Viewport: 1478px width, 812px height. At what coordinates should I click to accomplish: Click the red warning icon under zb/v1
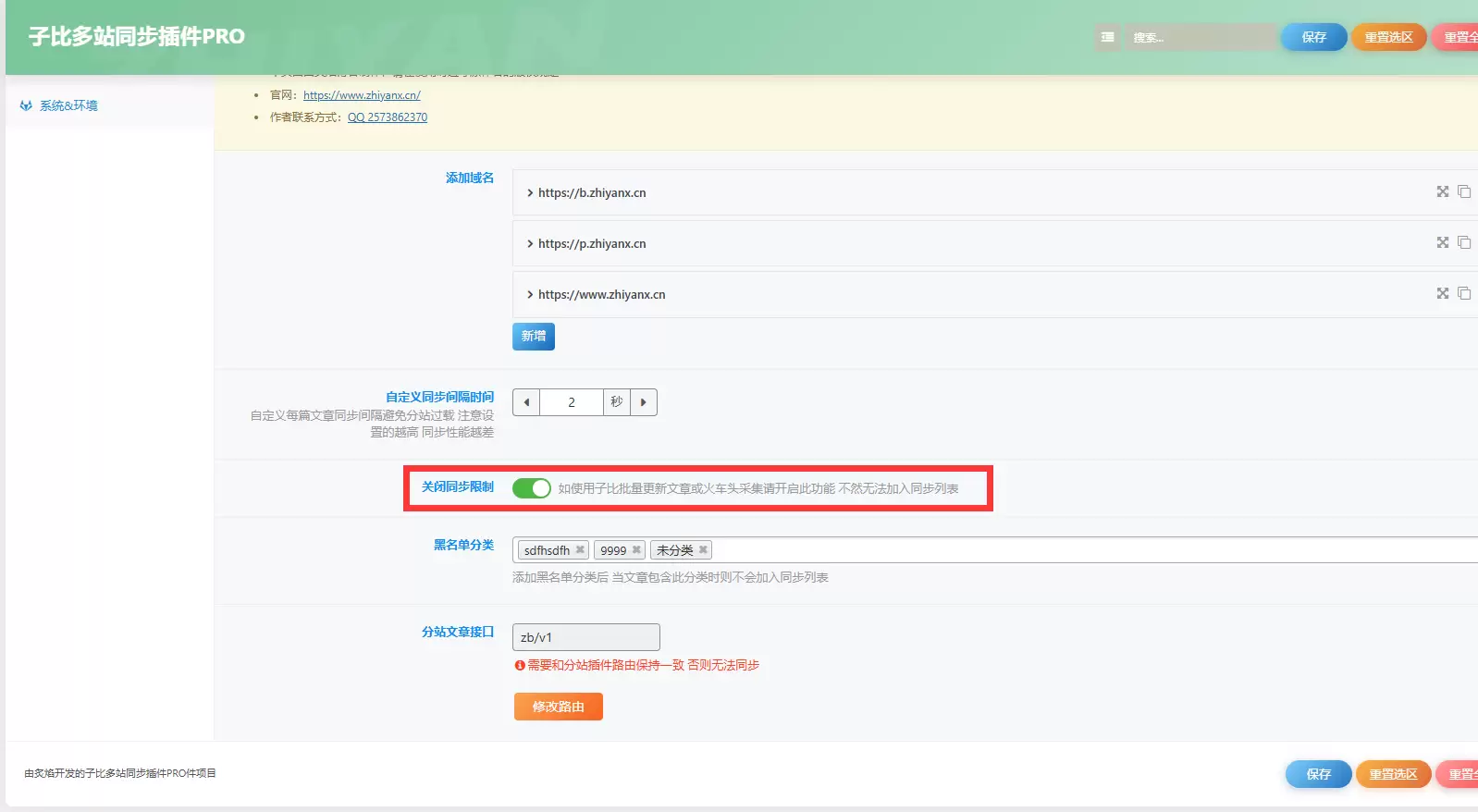click(520, 666)
